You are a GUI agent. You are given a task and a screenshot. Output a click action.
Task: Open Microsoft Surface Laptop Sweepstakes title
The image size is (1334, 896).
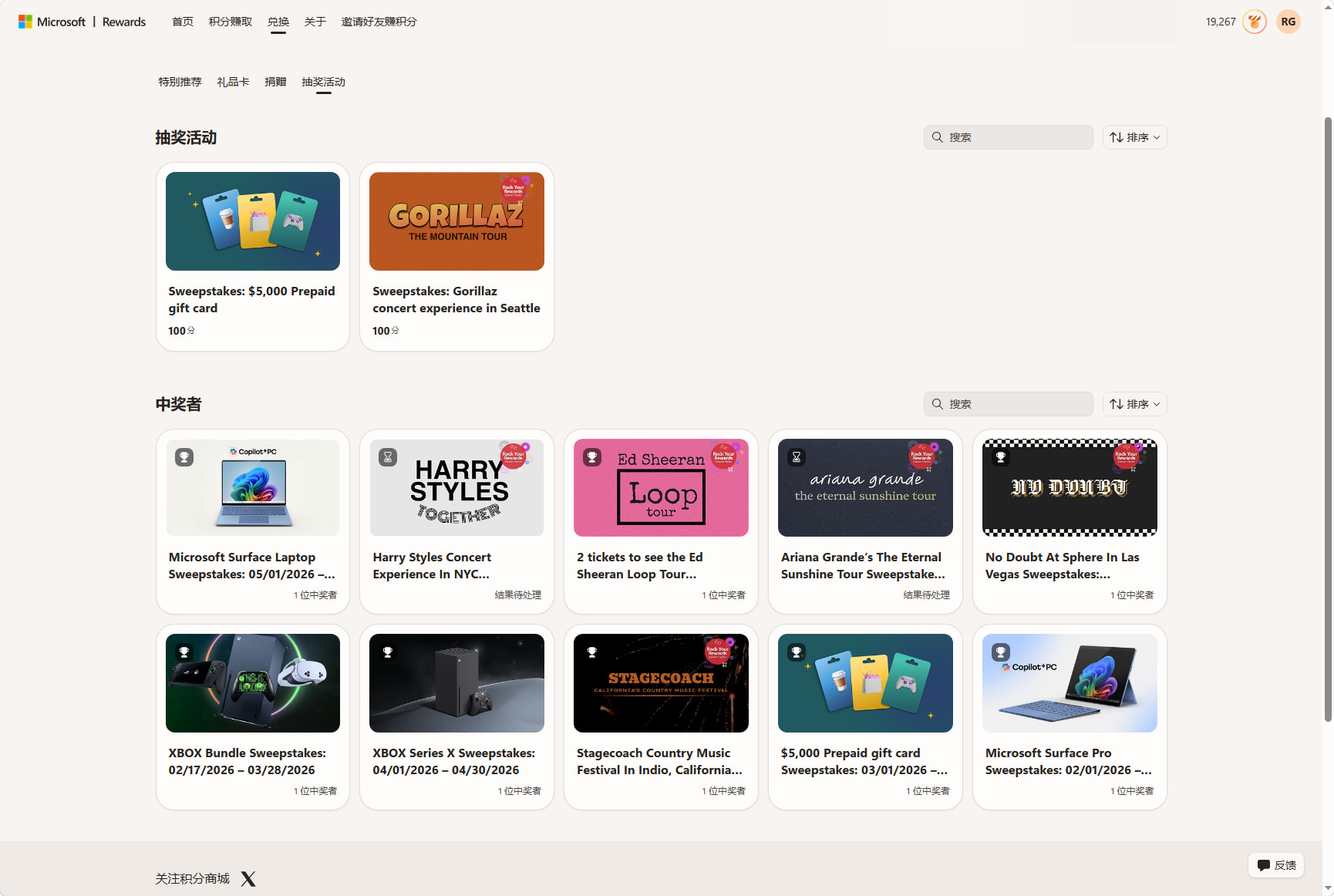coord(252,566)
